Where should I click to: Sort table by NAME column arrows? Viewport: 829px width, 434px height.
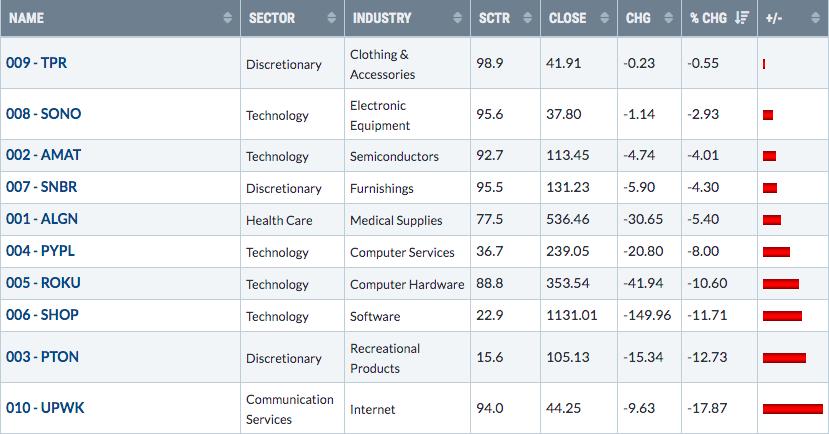(x=227, y=18)
